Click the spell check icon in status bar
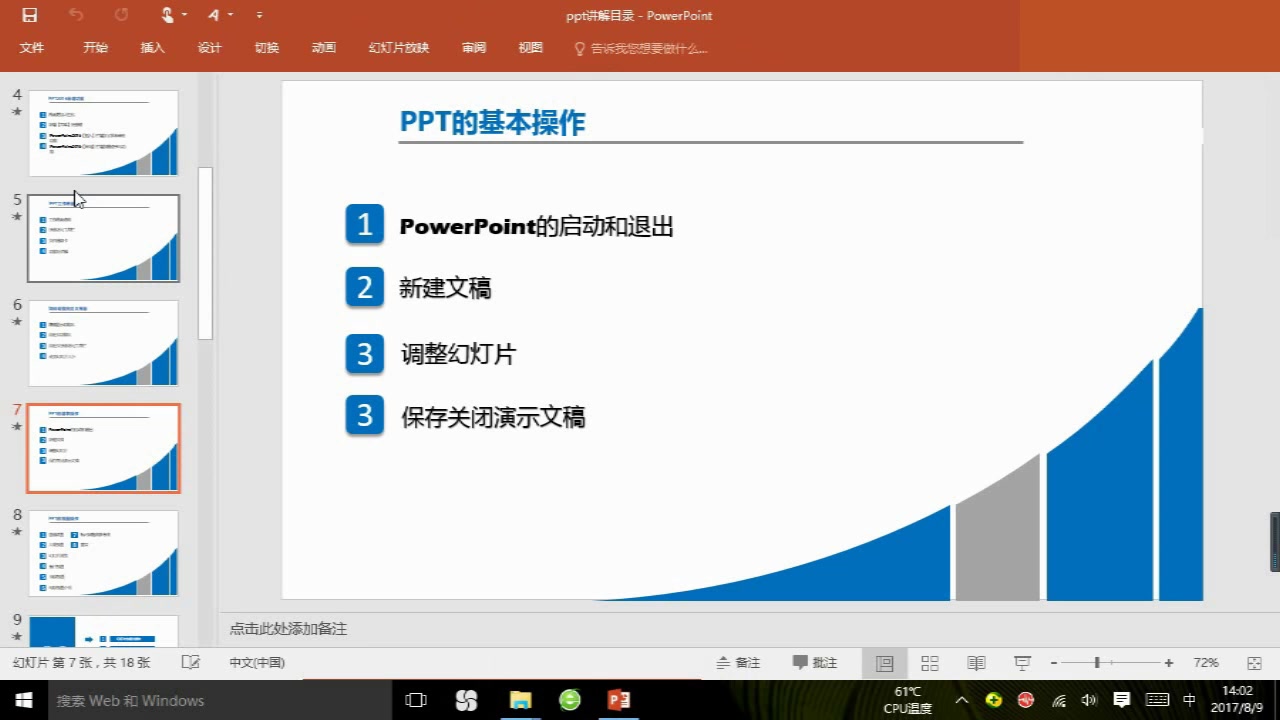The width and height of the screenshot is (1280, 720). pyautogui.click(x=191, y=662)
